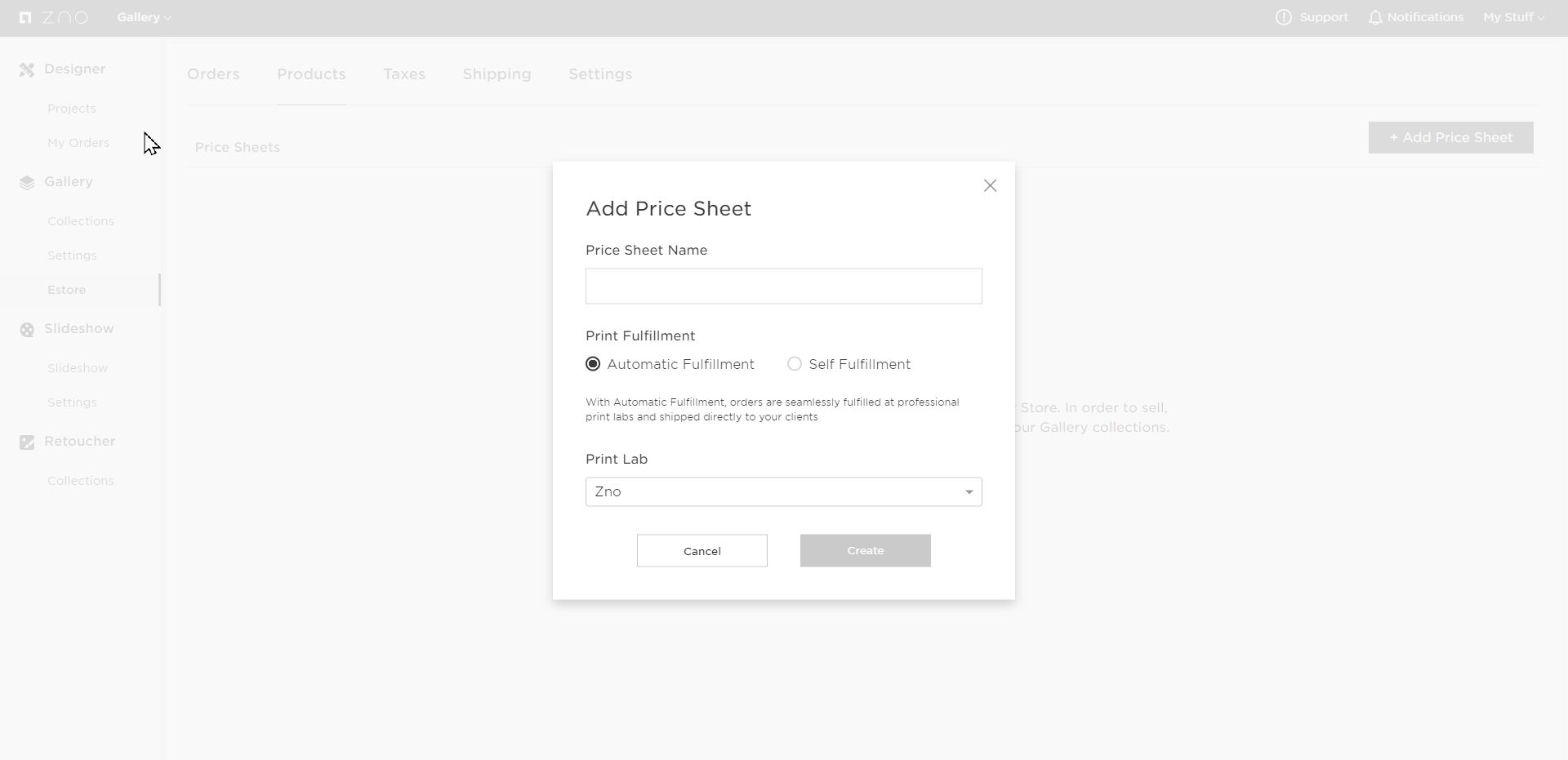The image size is (1568, 760).
Task: Select Self Fulfillment radio button
Action: point(795,364)
